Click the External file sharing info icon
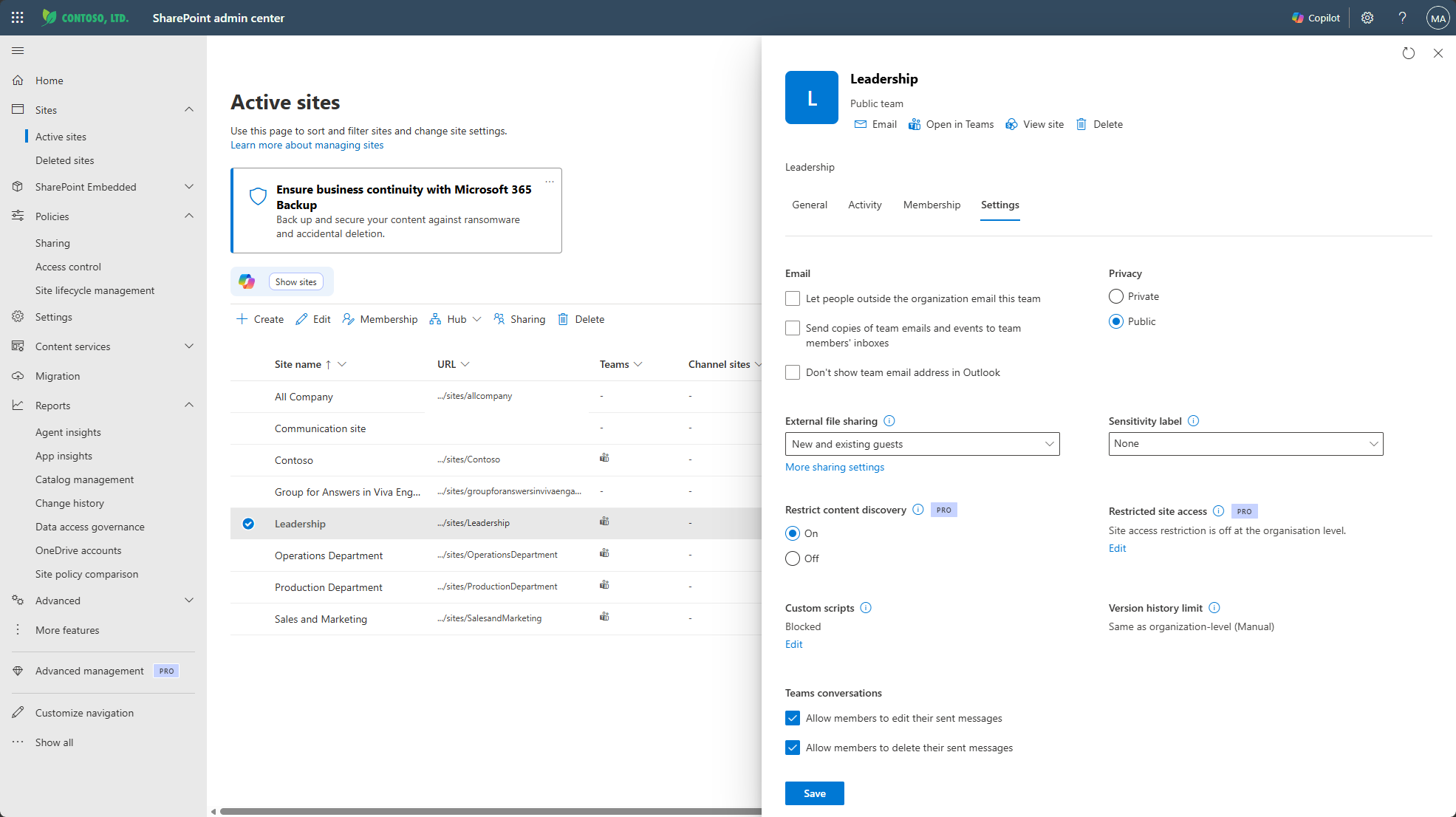Screen dimensions: 1456x817 pyautogui.click(x=889, y=421)
